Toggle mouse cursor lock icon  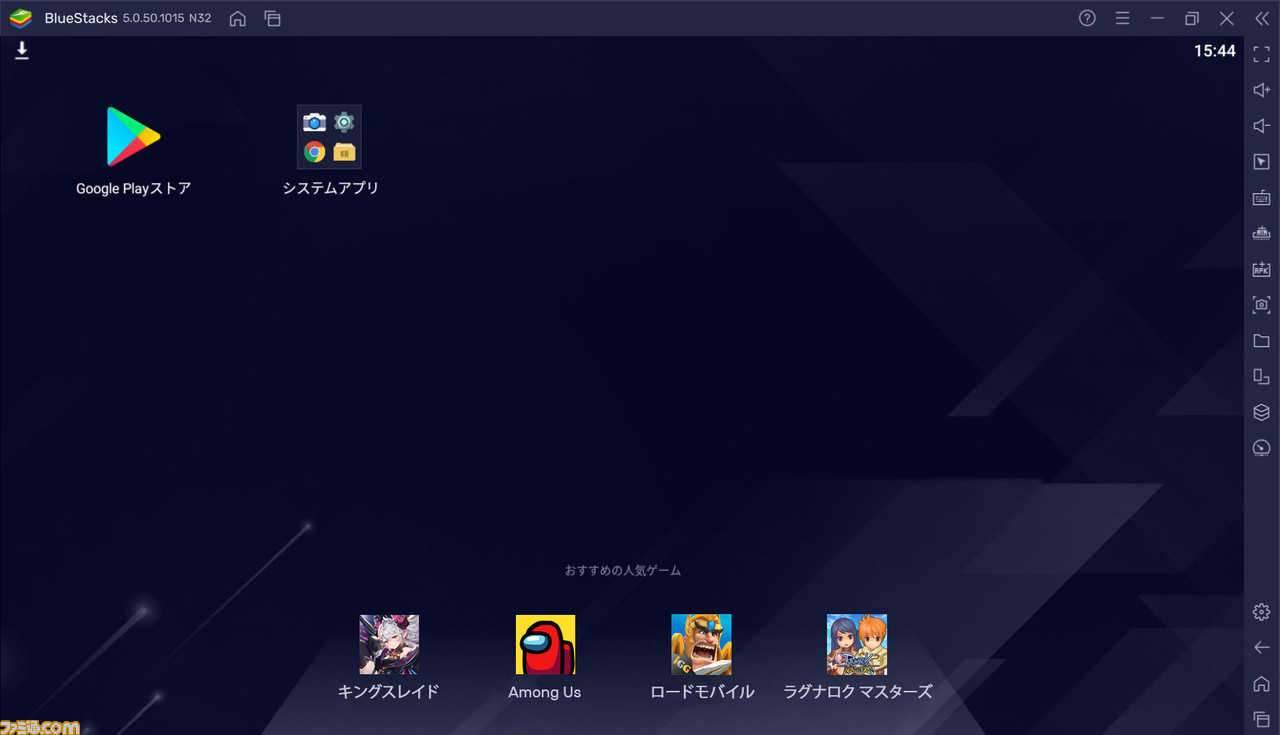click(1261, 162)
